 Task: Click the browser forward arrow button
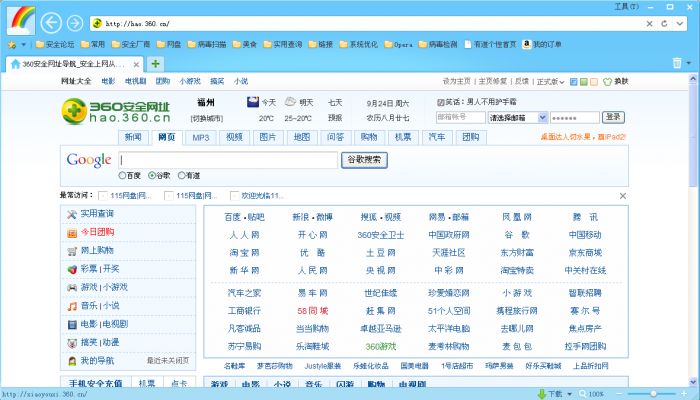75,23
